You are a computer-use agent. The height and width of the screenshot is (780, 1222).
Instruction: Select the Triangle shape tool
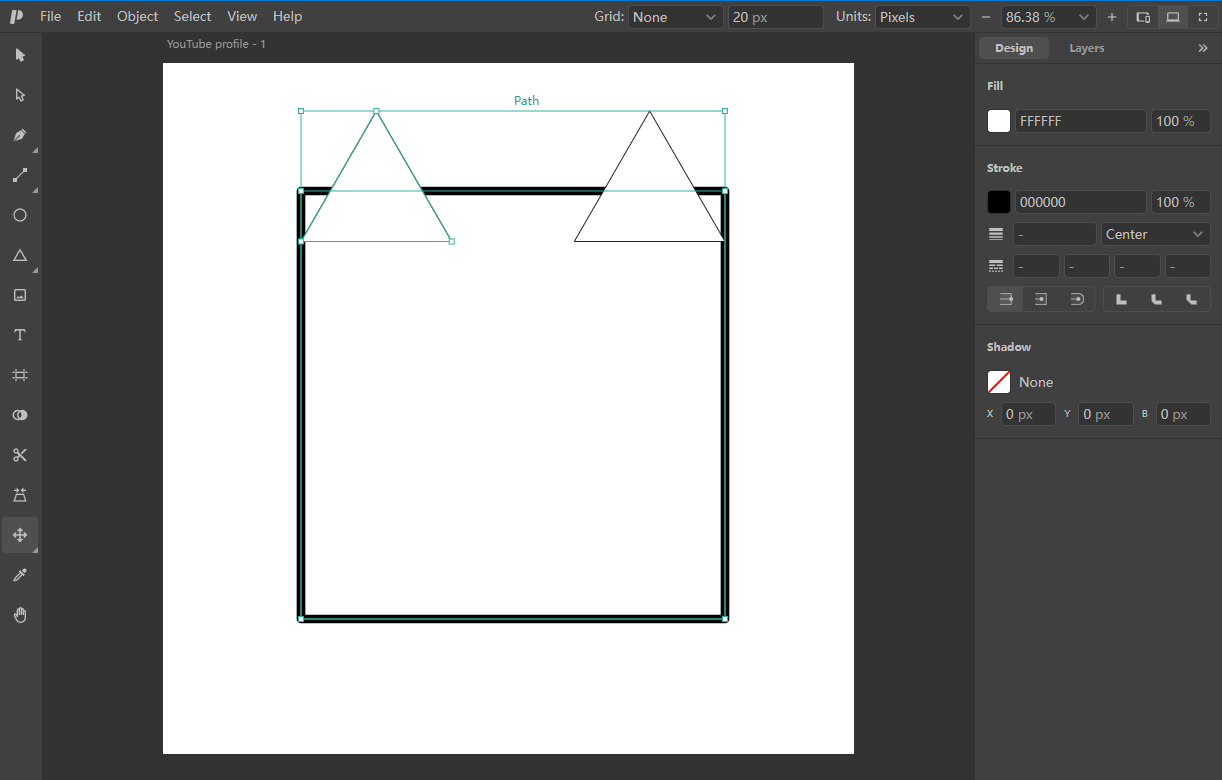[x=20, y=255]
